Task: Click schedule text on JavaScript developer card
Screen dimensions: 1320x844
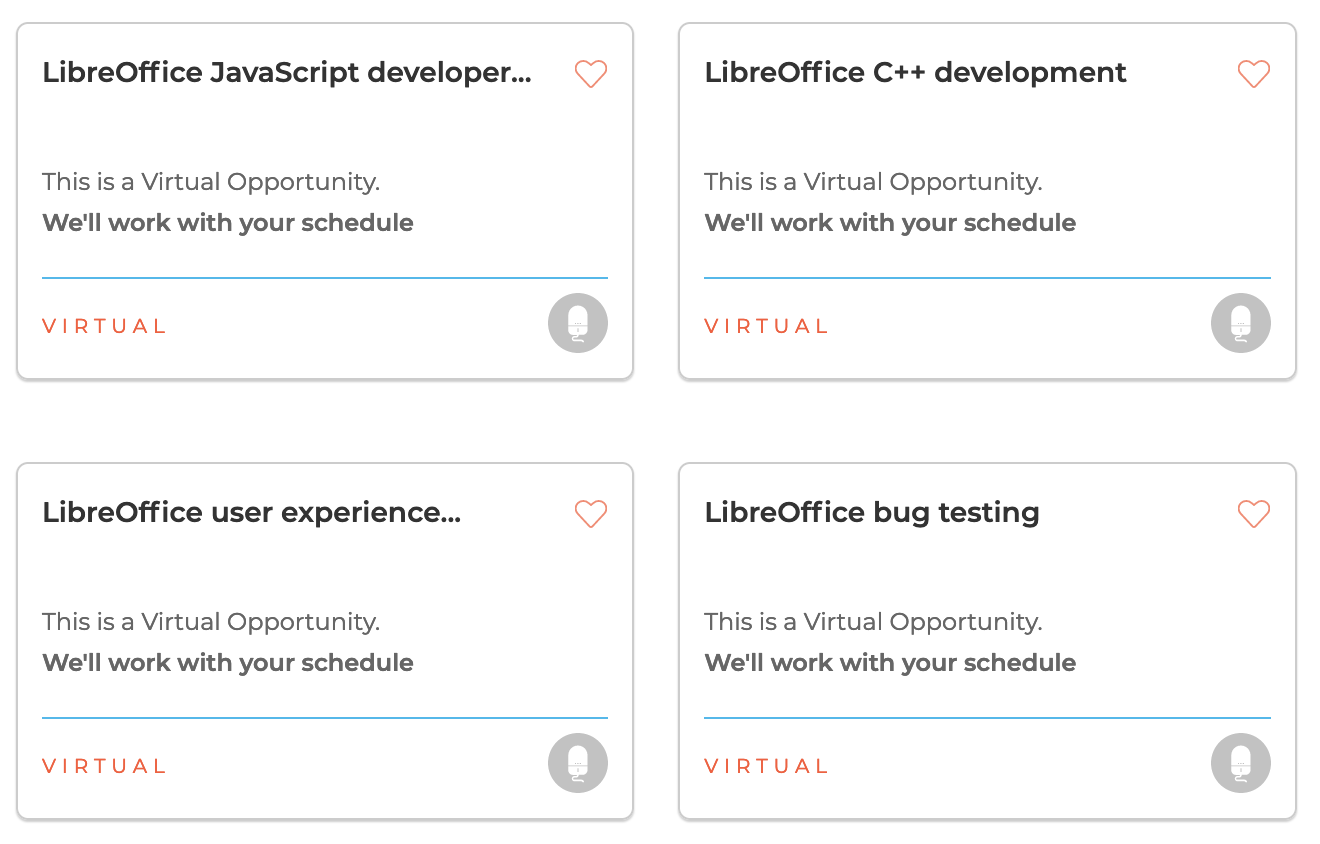Action: click(228, 222)
